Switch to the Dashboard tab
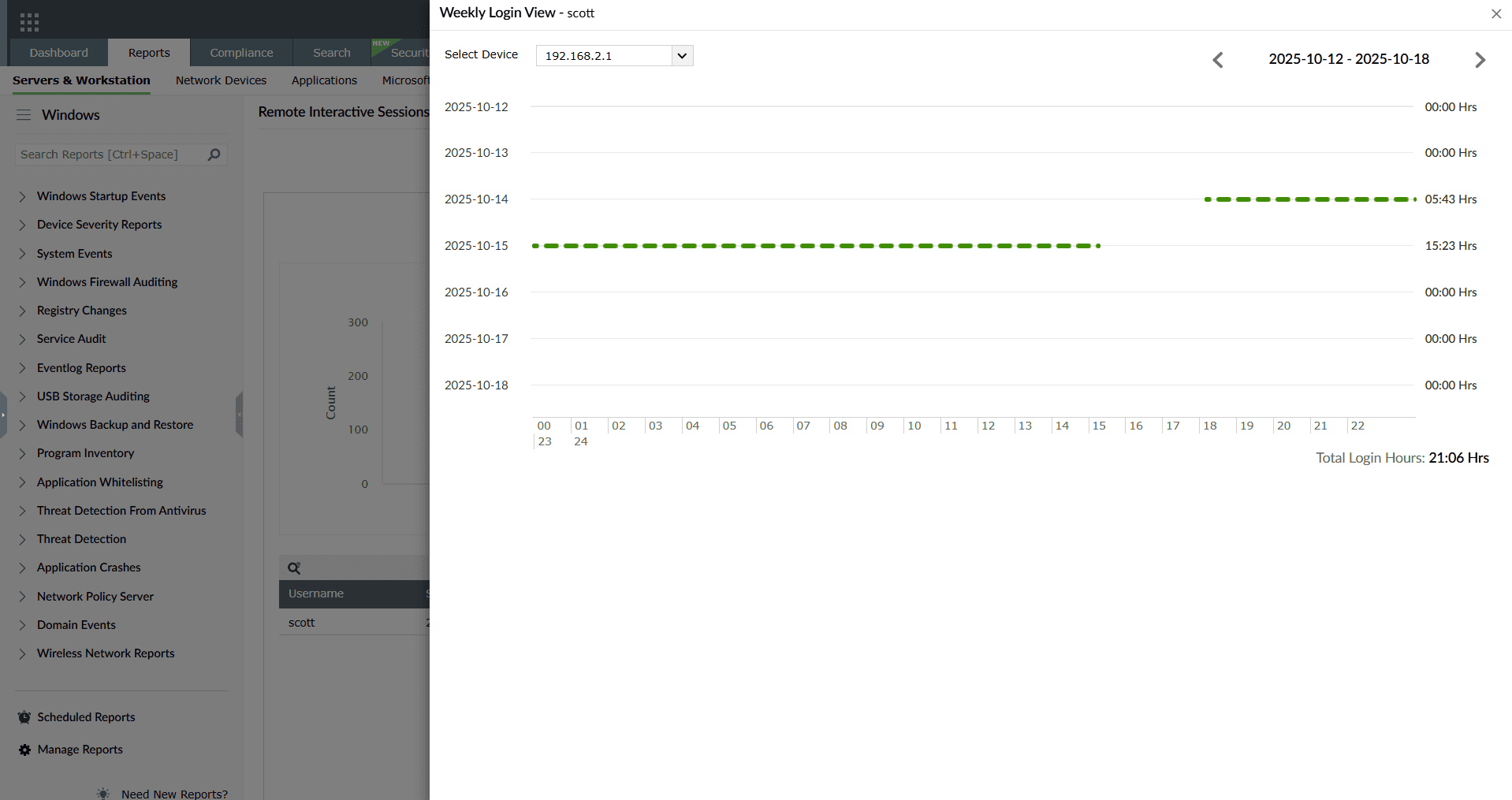 [x=59, y=53]
